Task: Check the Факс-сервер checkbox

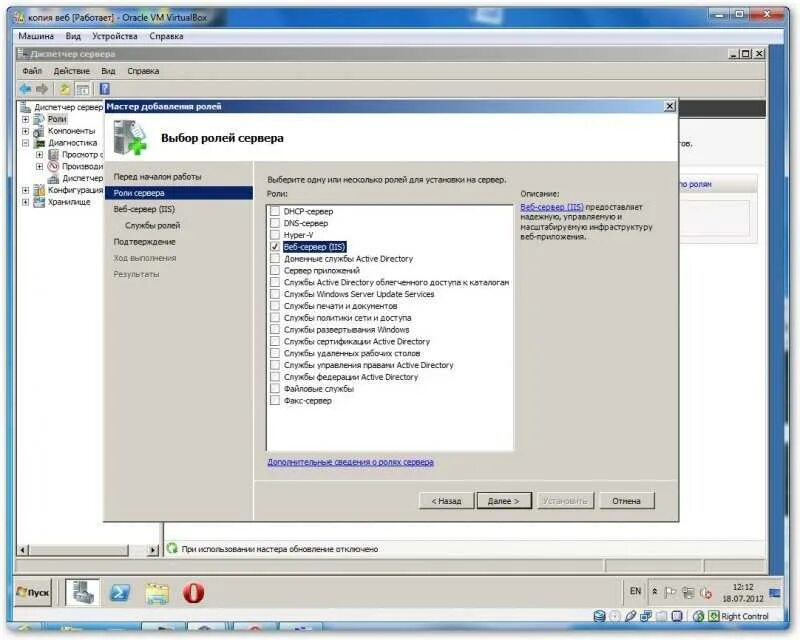Action: tap(275, 400)
